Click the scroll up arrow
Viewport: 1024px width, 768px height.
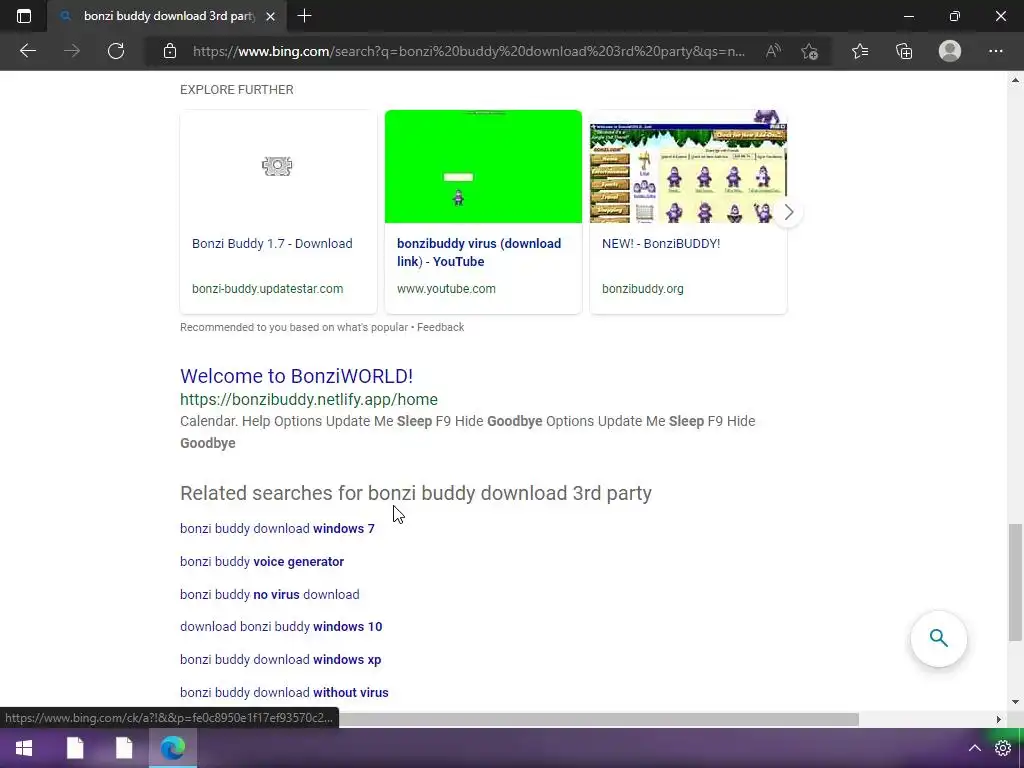[x=1015, y=80]
